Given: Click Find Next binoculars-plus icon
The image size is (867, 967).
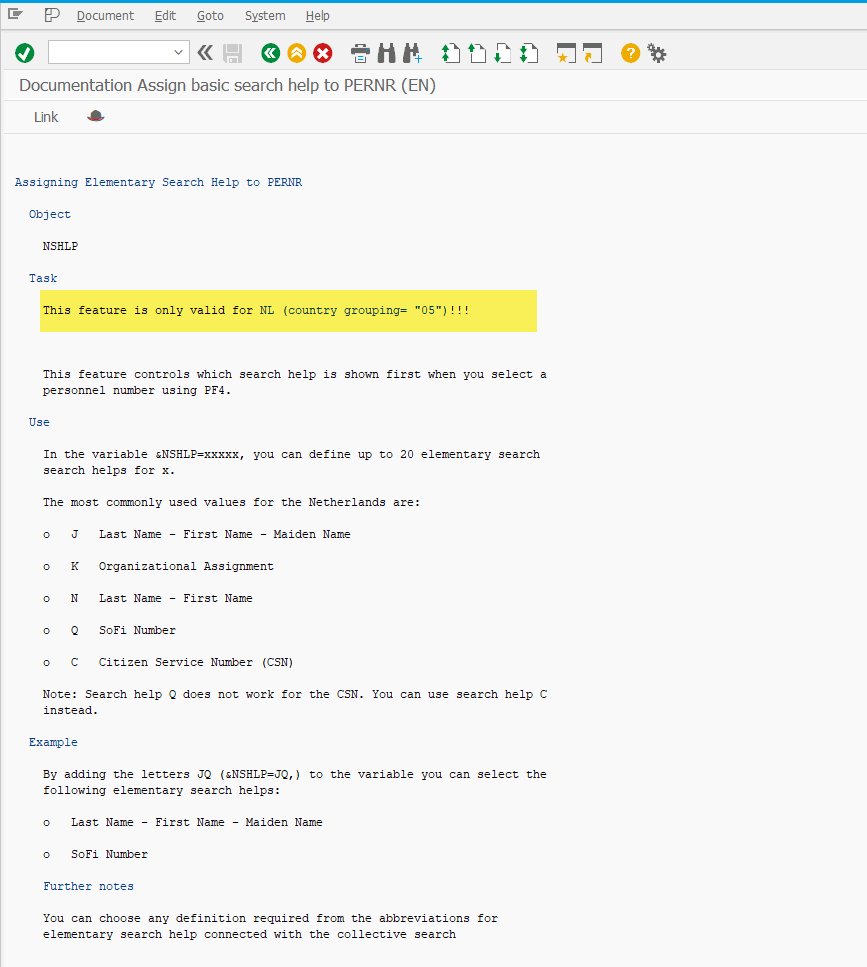Looking at the screenshot, I should click(x=413, y=53).
